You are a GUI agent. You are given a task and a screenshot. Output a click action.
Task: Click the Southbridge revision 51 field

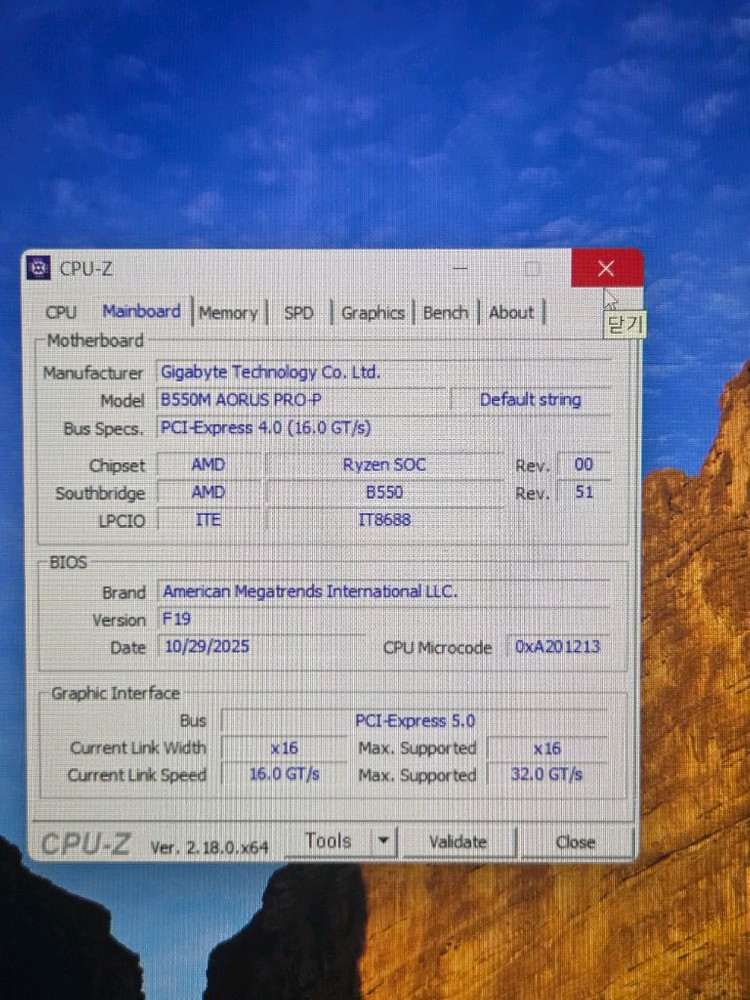584,492
